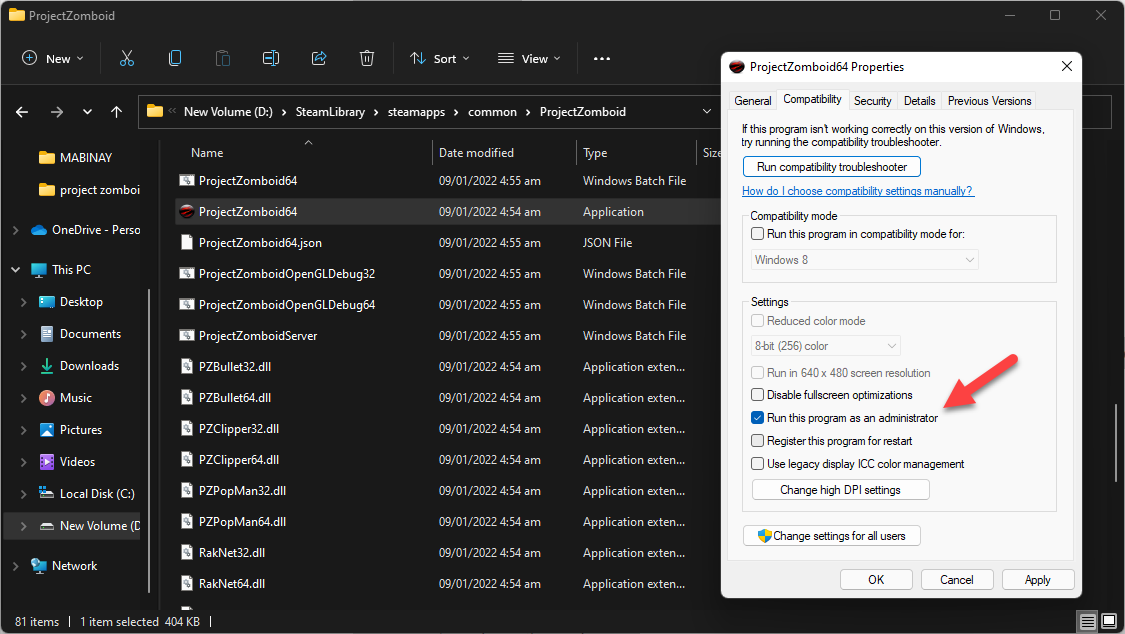The width and height of the screenshot is (1125, 634).
Task: Open How do I choose compatibility settings link
Action: pyautogui.click(x=857, y=191)
